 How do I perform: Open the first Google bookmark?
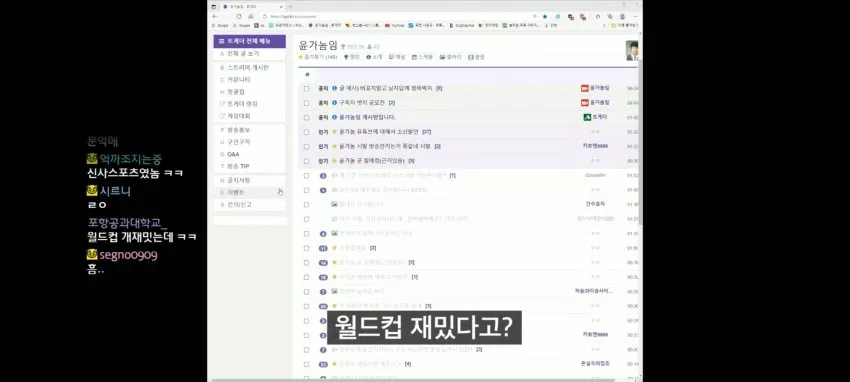click(x=220, y=25)
